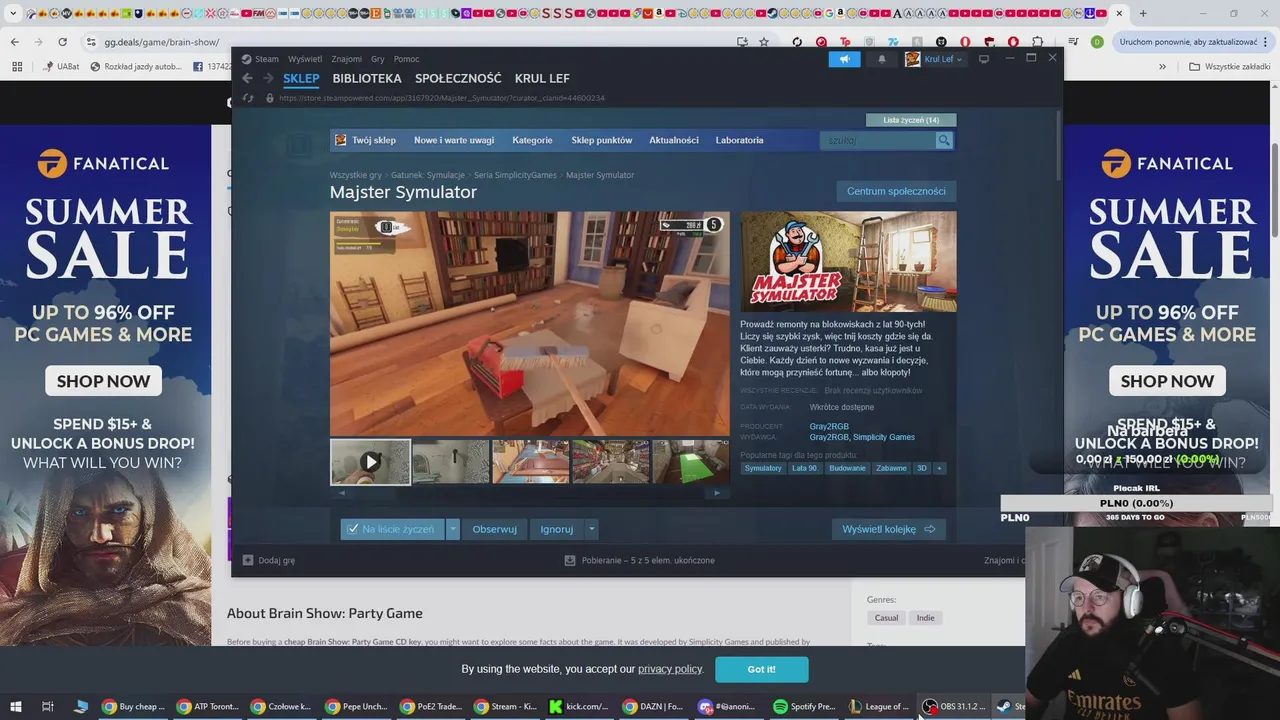This screenshot has height=720, width=1280.
Task: Open the Pomoc menu
Action: 407,59
